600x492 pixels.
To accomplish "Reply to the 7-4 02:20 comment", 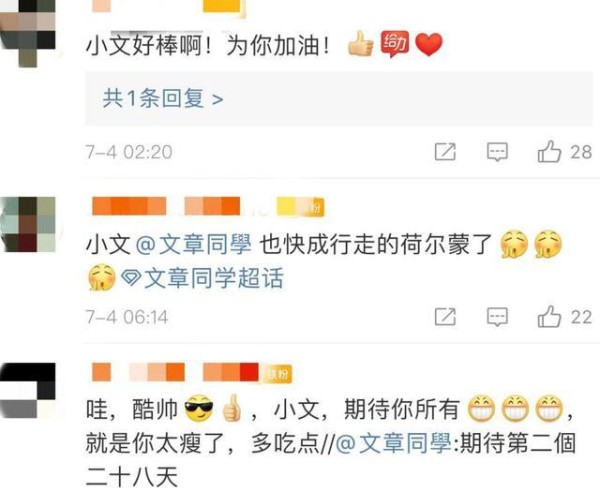I will 497,152.
